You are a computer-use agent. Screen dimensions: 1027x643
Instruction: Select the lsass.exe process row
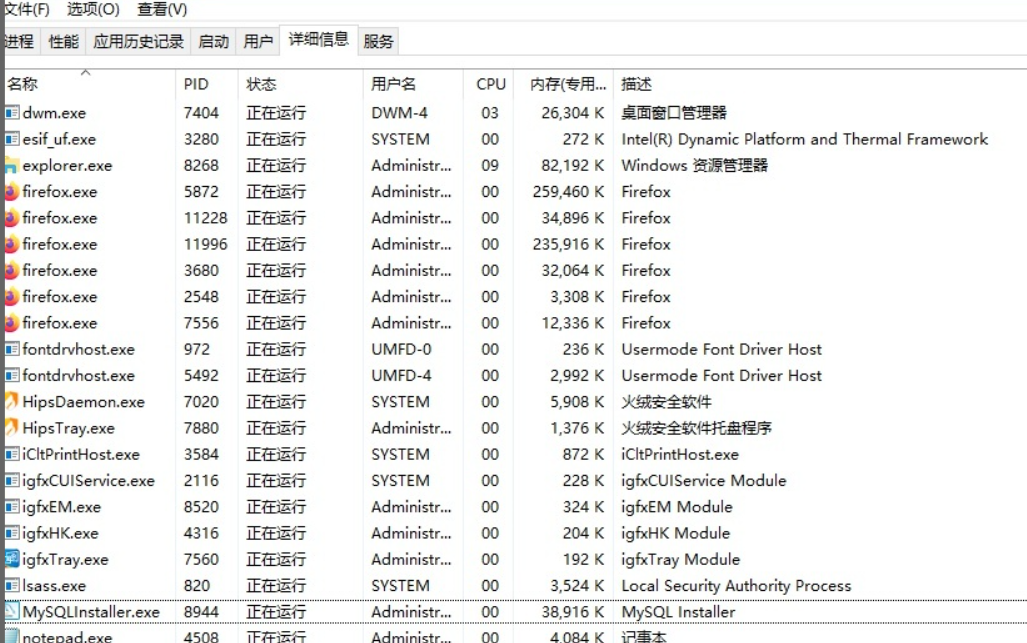(300, 585)
